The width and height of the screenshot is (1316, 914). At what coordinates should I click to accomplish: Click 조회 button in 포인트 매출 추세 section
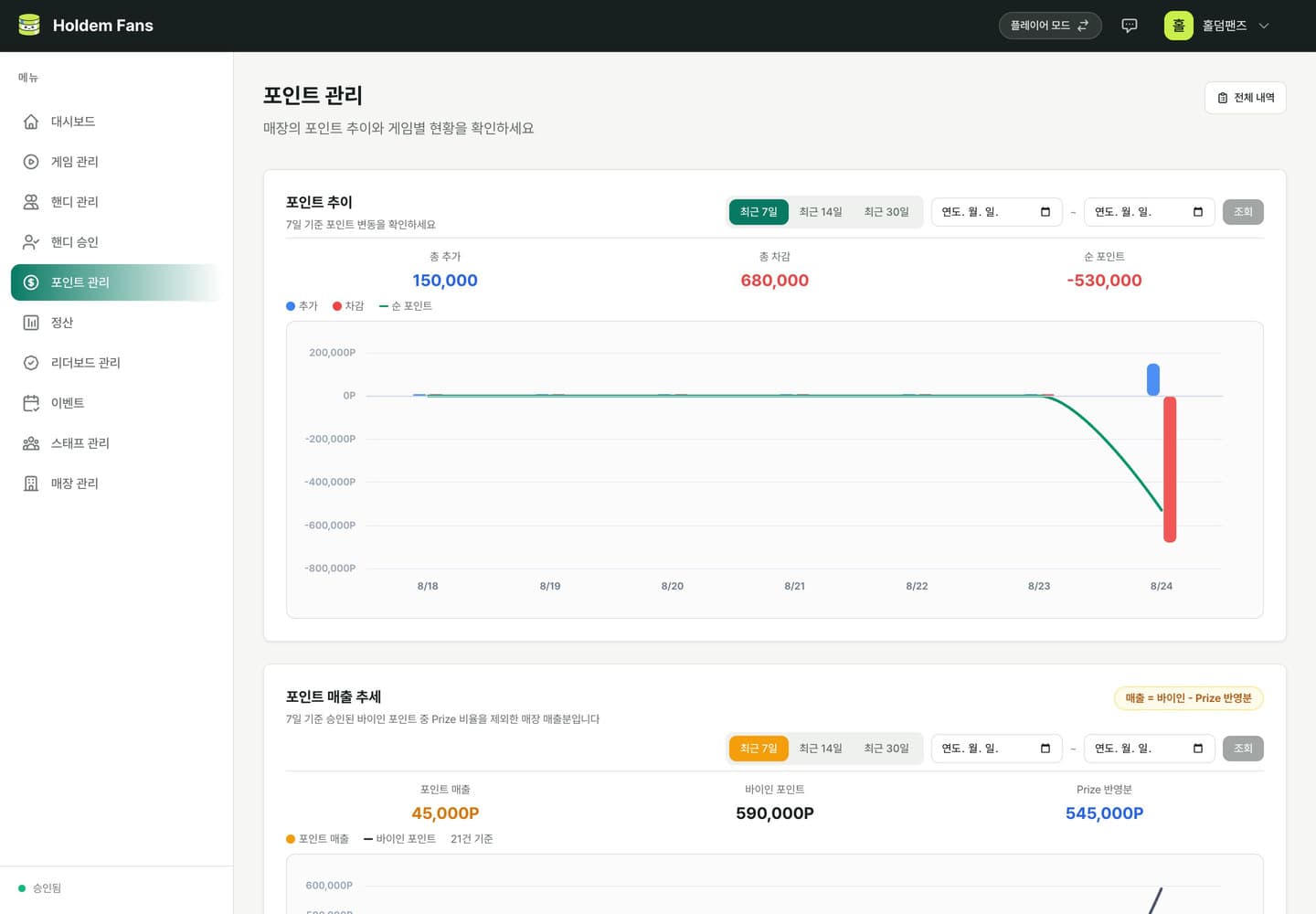(x=1243, y=749)
